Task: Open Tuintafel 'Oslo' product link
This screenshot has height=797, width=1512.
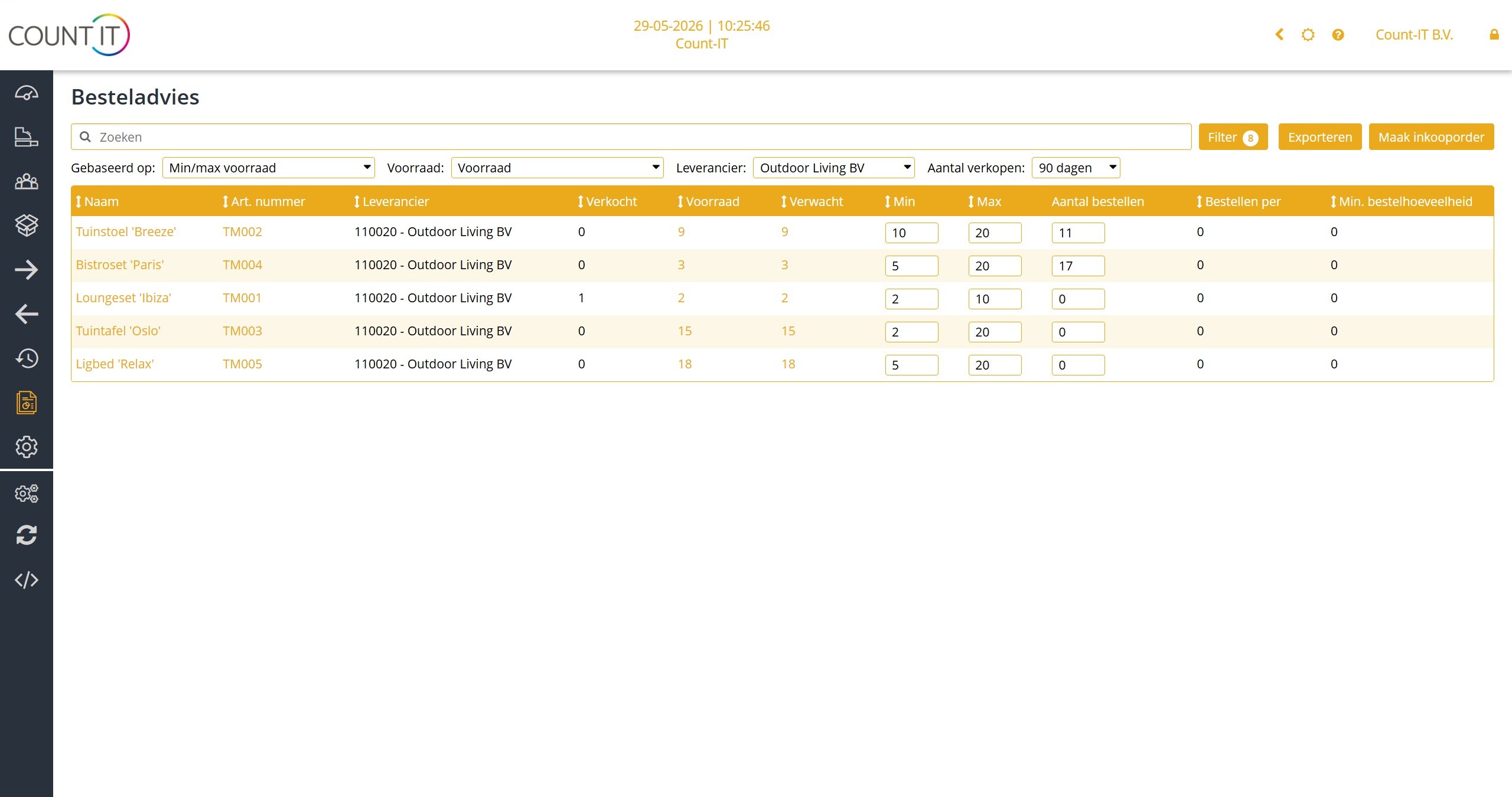Action: tap(118, 331)
